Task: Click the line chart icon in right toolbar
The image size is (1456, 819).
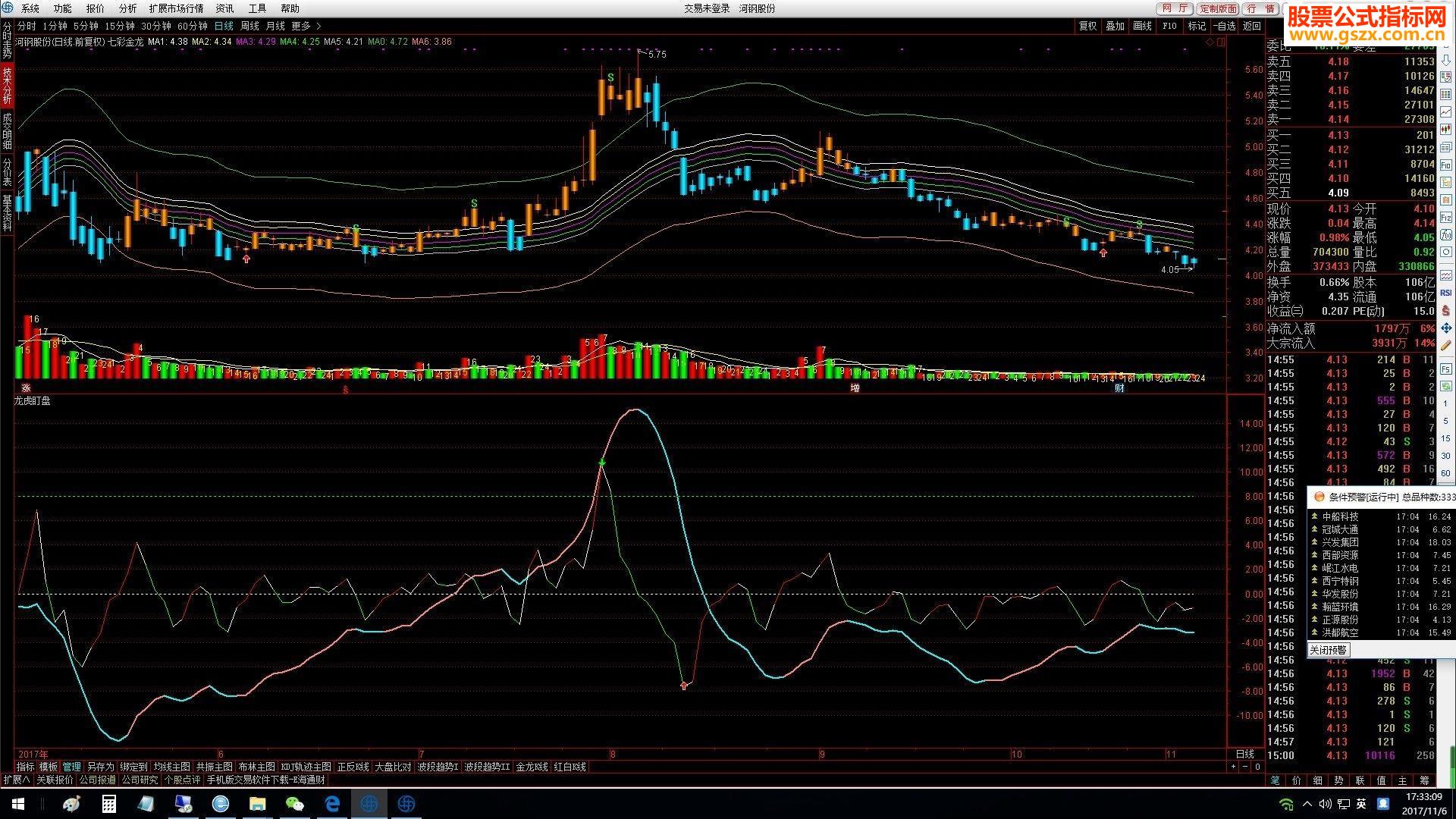Action: point(1445,112)
